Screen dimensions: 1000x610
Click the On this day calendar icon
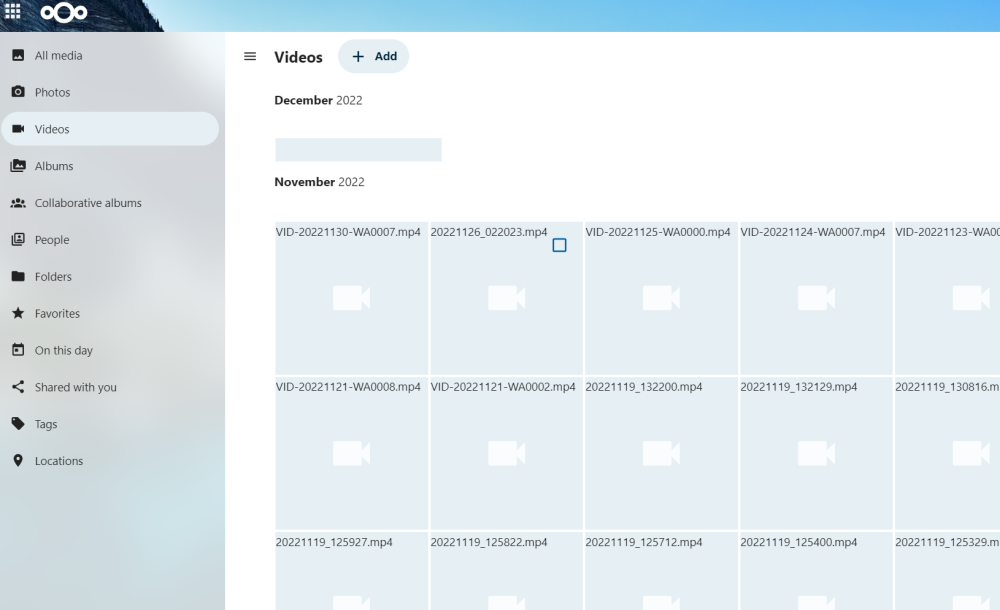click(x=18, y=350)
